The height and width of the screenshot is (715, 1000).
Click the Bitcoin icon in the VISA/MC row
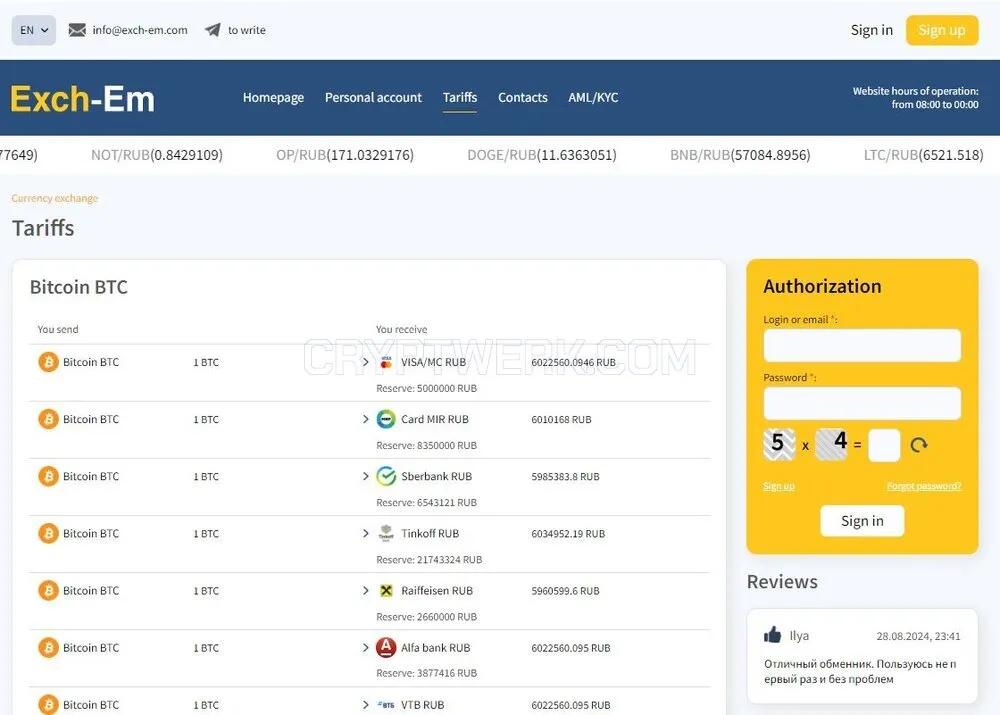coord(48,362)
